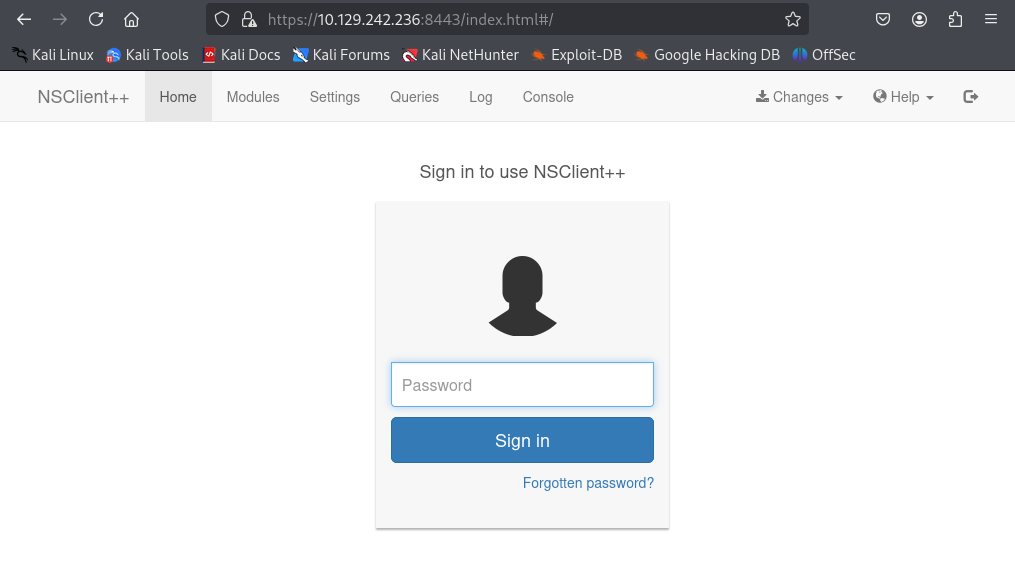1015x569 pixels.
Task: Open the Firefox account icon
Action: click(919, 19)
